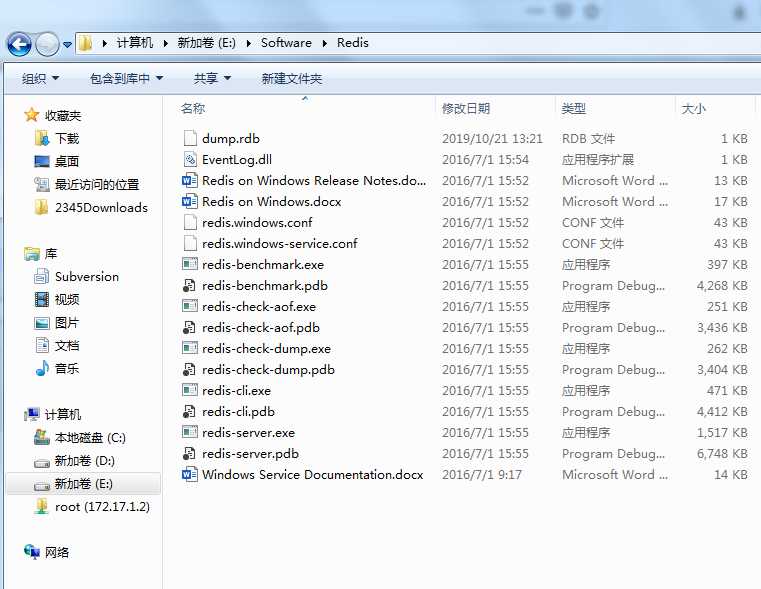Select EventLog.dll file icon
Image resolution: width=761 pixels, height=589 pixels.
(190, 159)
